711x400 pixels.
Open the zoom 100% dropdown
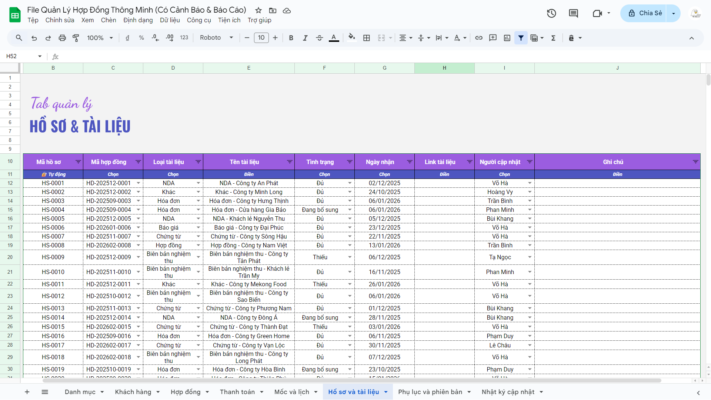point(101,38)
